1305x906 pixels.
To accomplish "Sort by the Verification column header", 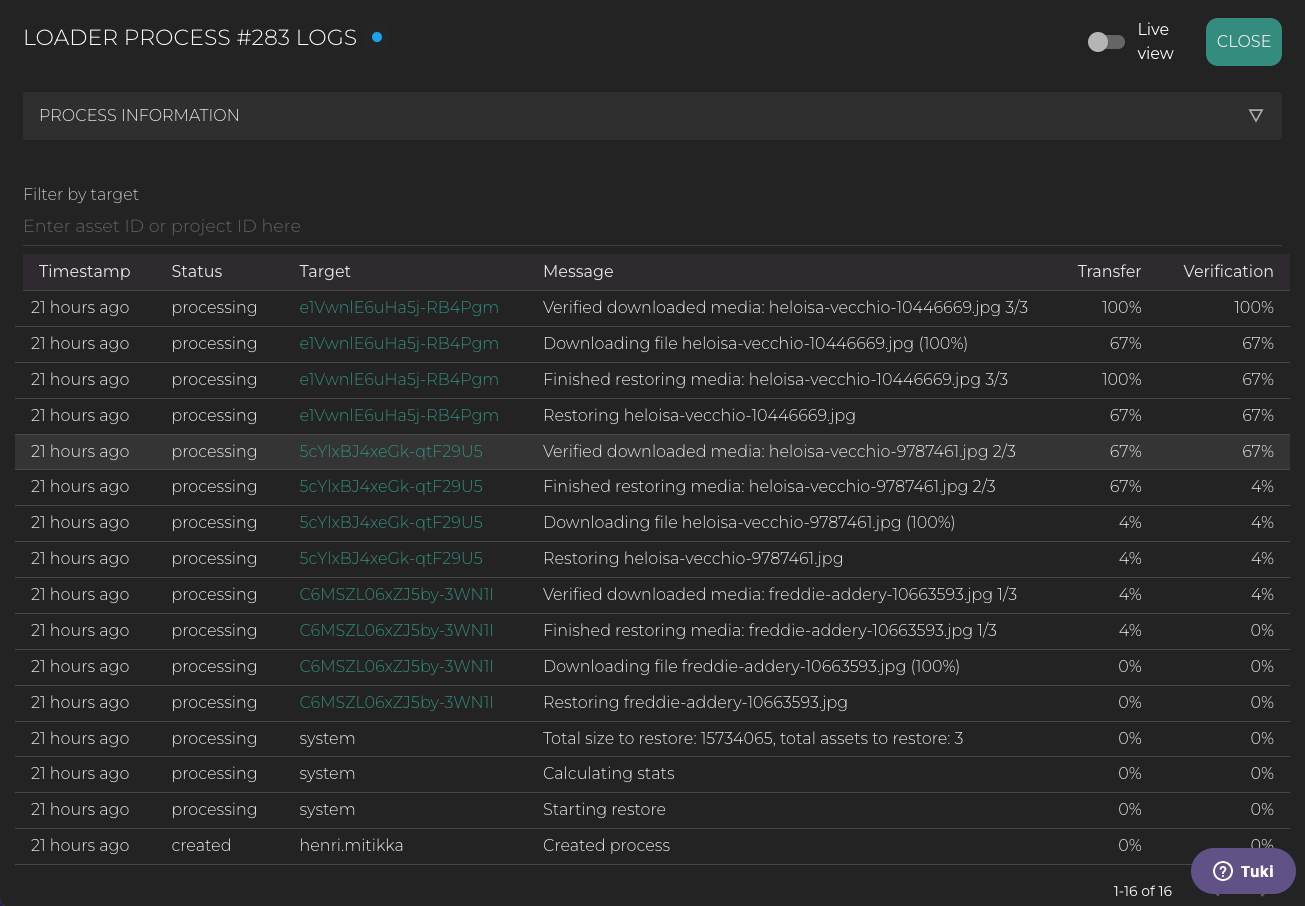I will (1227, 272).
